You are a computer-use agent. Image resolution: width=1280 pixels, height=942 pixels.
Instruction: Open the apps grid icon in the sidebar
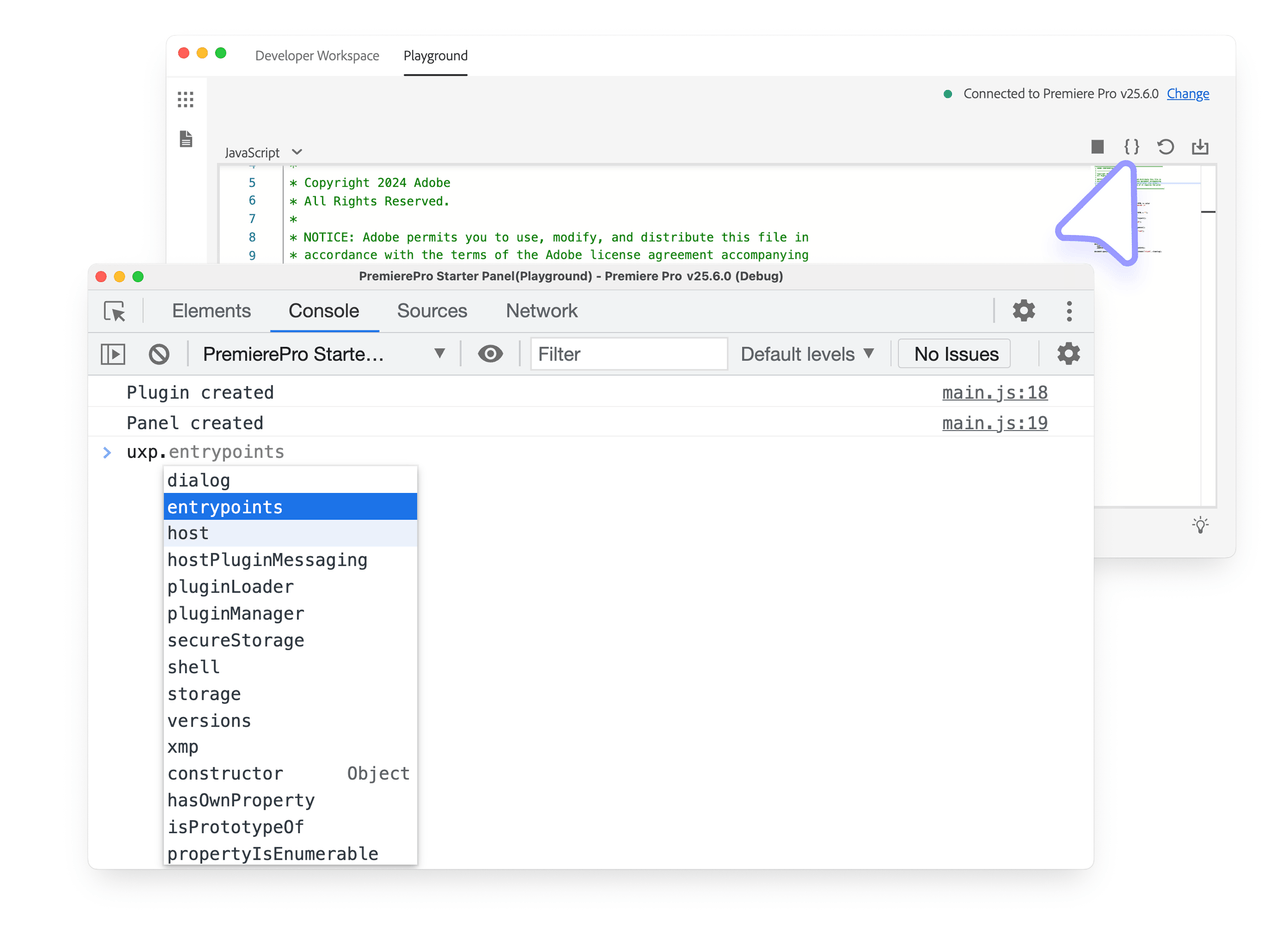(x=185, y=99)
